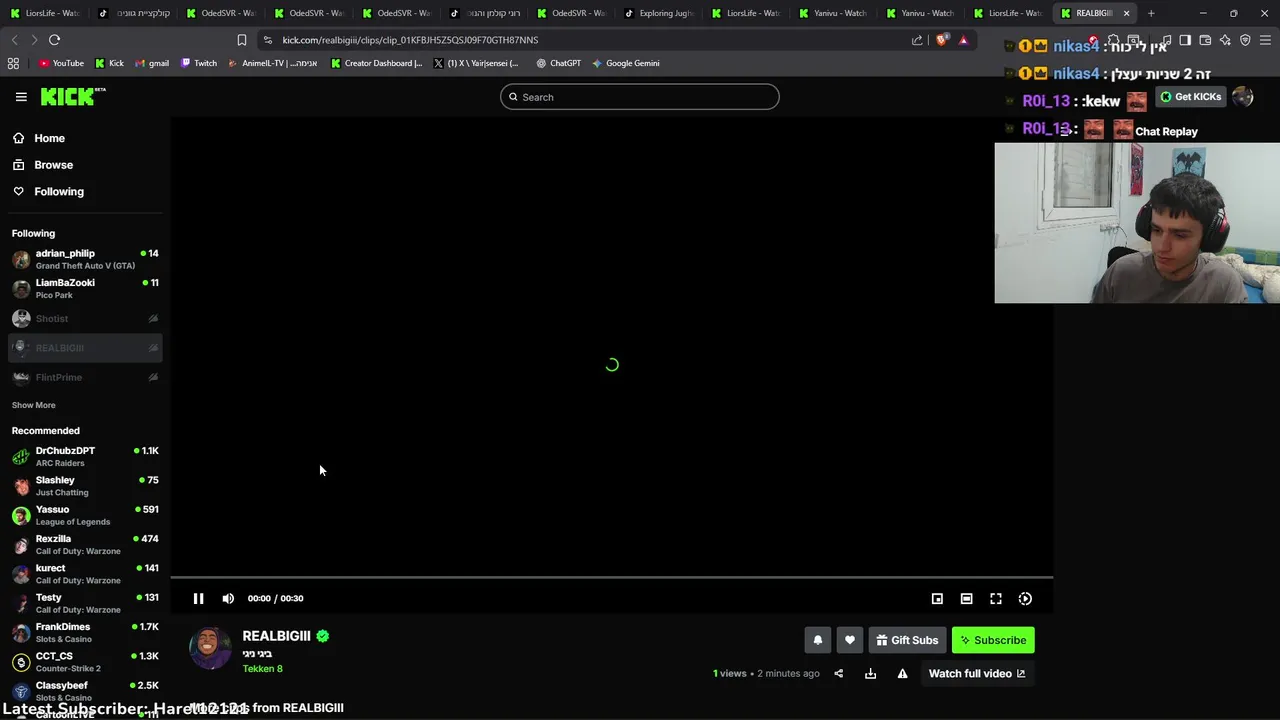Screen dimensions: 1280x720
Task: Open the Brave Shields icon
Action: [x=942, y=40]
